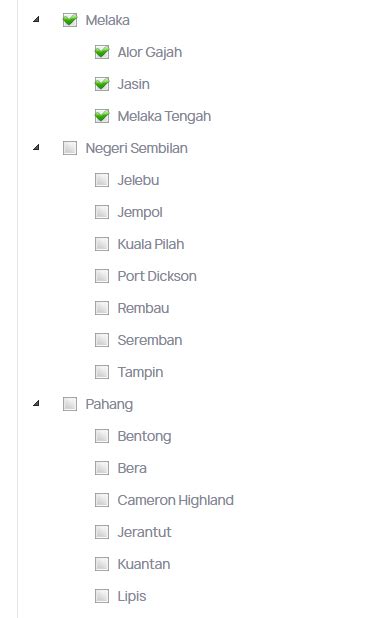Tick the Jelebu checkbox
The height and width of the screenshot is (618, 379).
coord(102,180)
